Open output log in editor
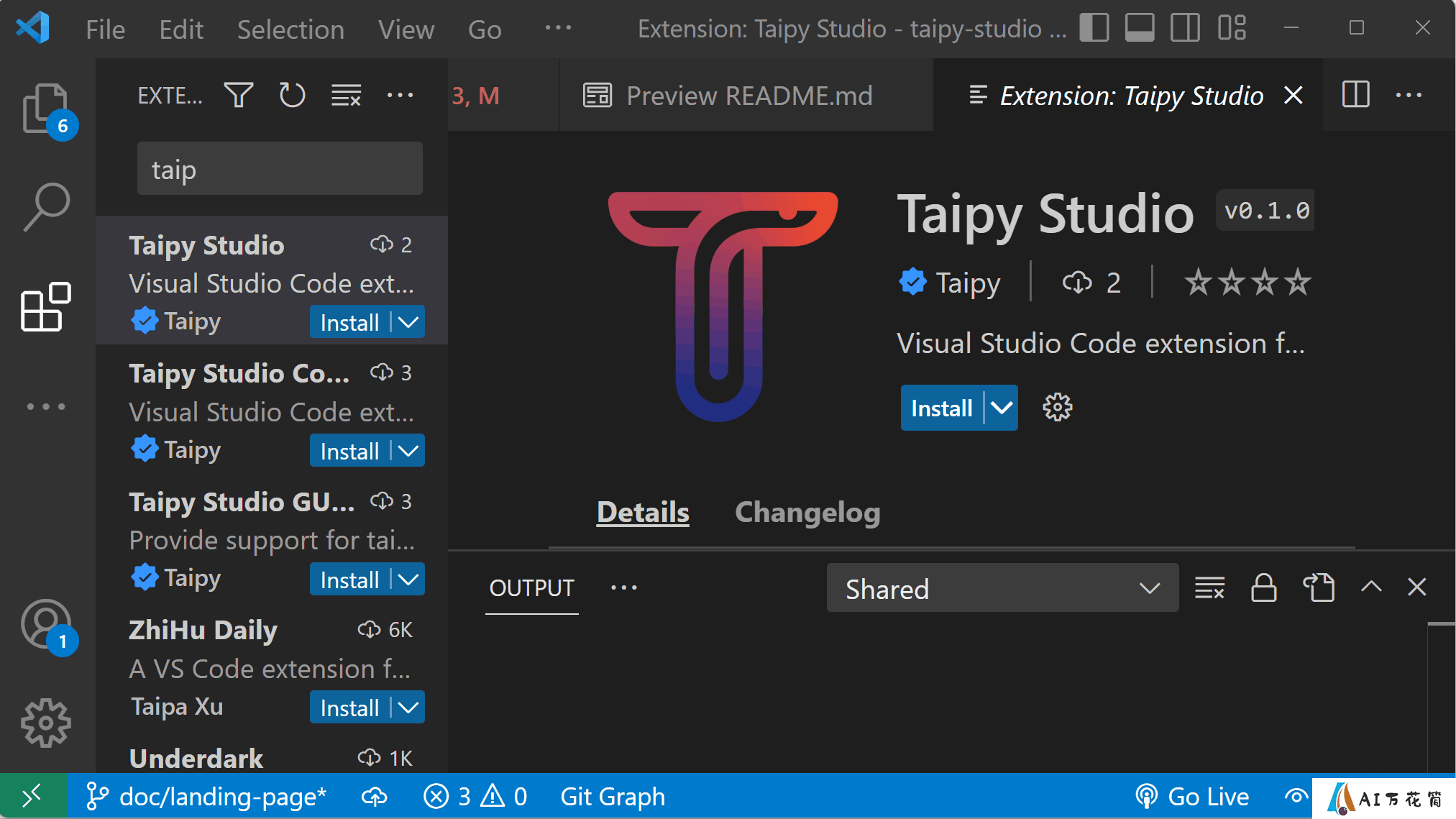 pos(1319,587)
